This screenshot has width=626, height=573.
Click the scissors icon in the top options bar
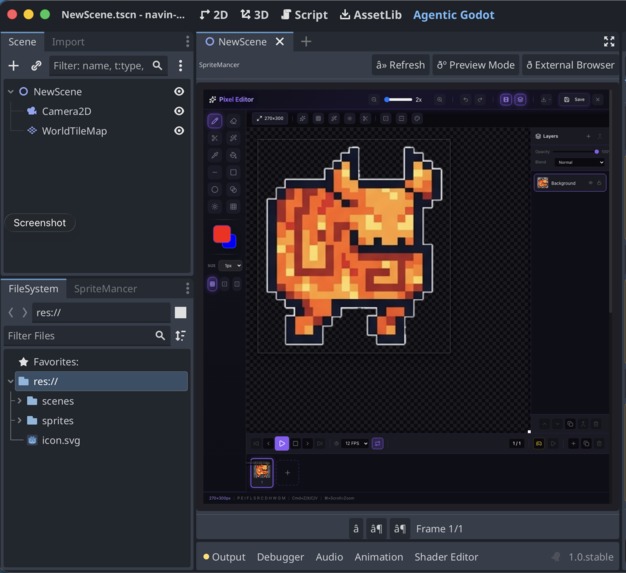tap(365, 118)
